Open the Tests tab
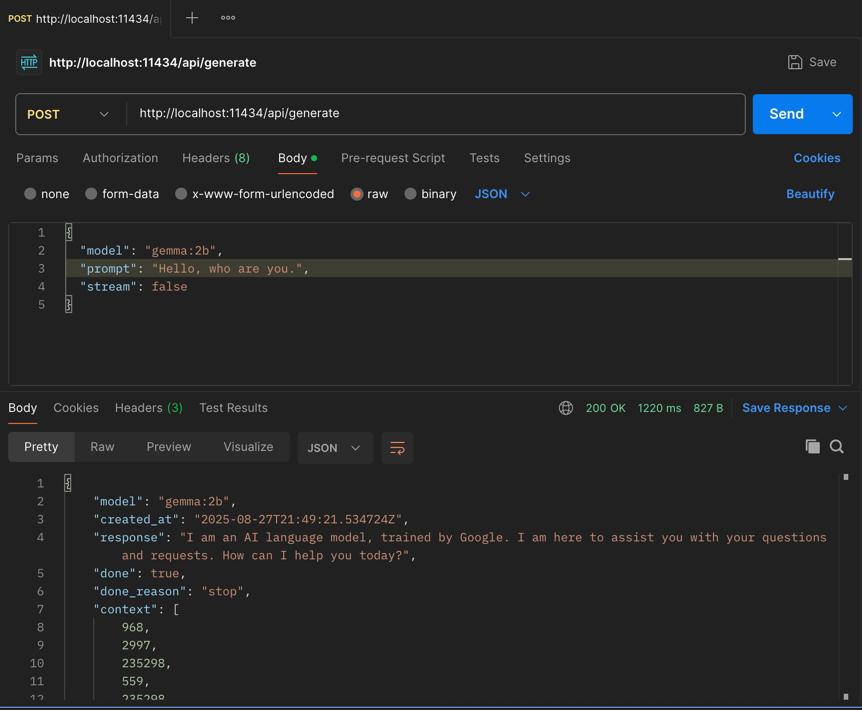The height and width of the screenshot is (710, 862). click(484, 158)
